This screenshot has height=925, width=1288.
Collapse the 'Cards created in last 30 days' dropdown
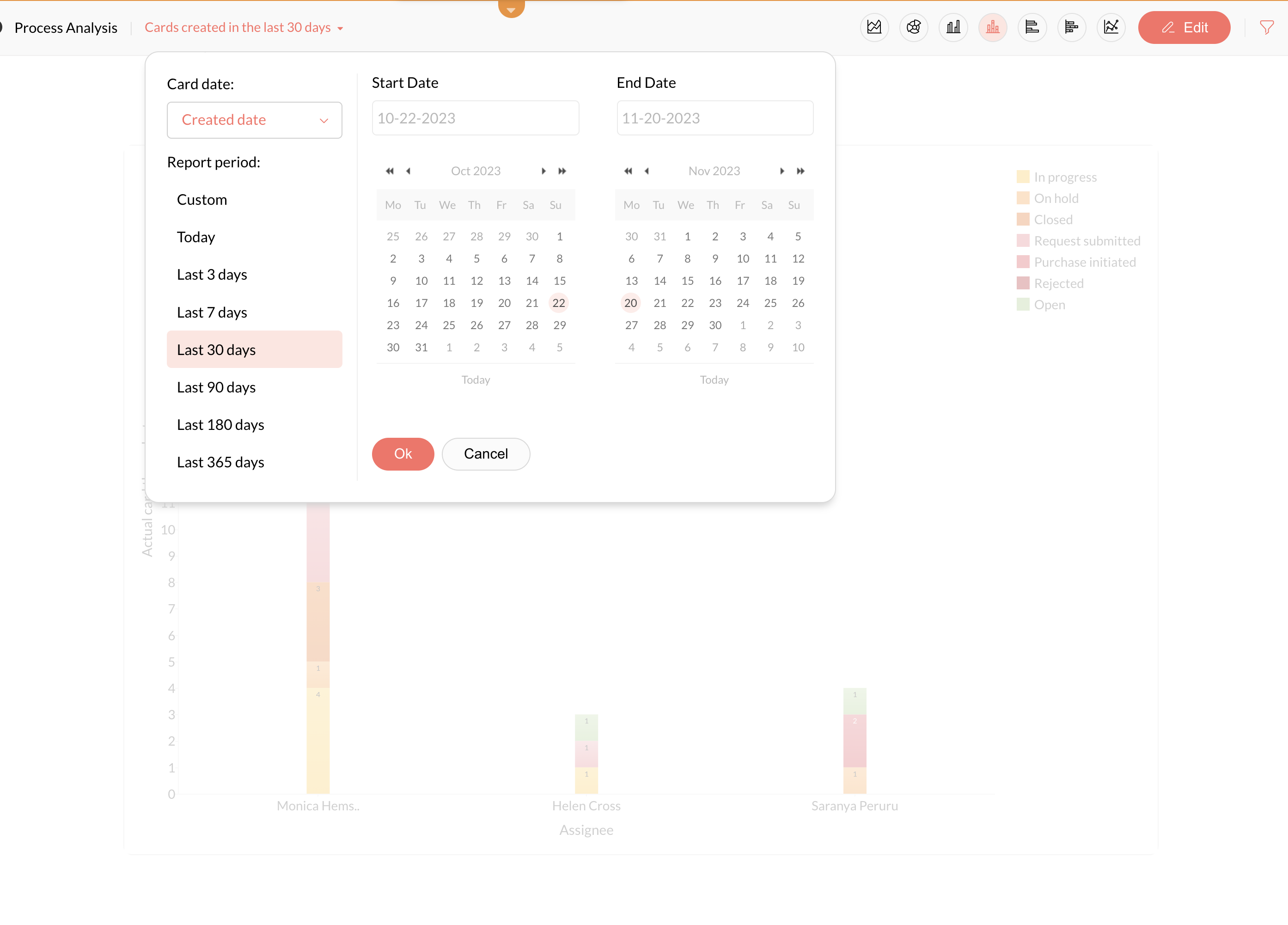(244, 27)
